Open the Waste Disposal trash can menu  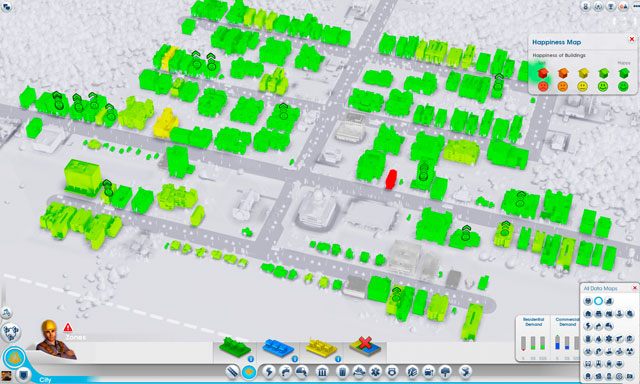(342, 372)
